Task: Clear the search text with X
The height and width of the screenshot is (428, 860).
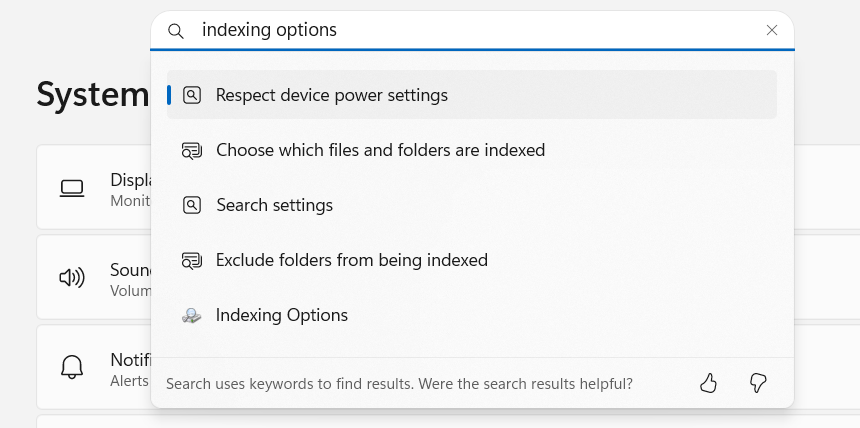Action: (772, 30)
